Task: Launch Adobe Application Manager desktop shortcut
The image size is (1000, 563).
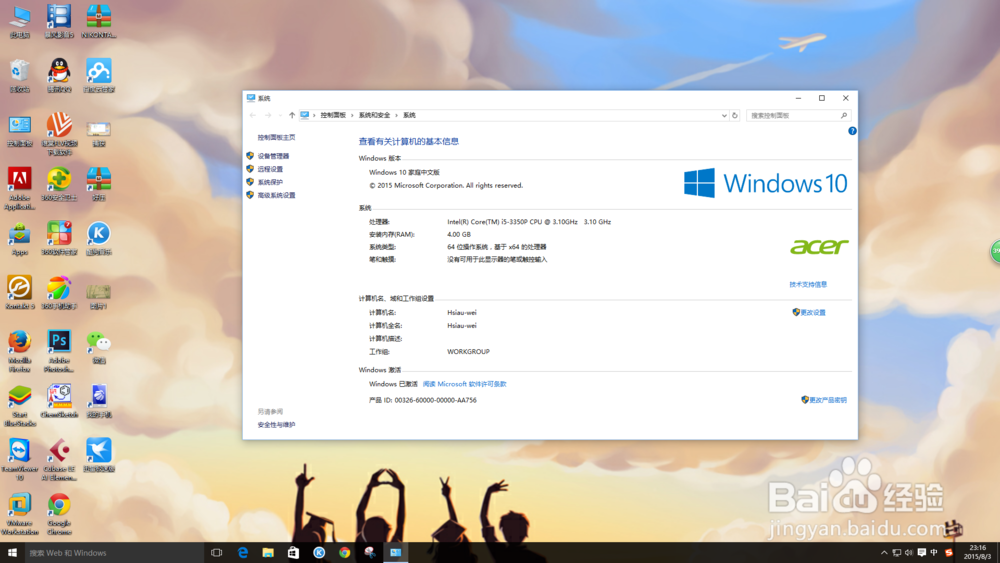Action: [20, 187]
